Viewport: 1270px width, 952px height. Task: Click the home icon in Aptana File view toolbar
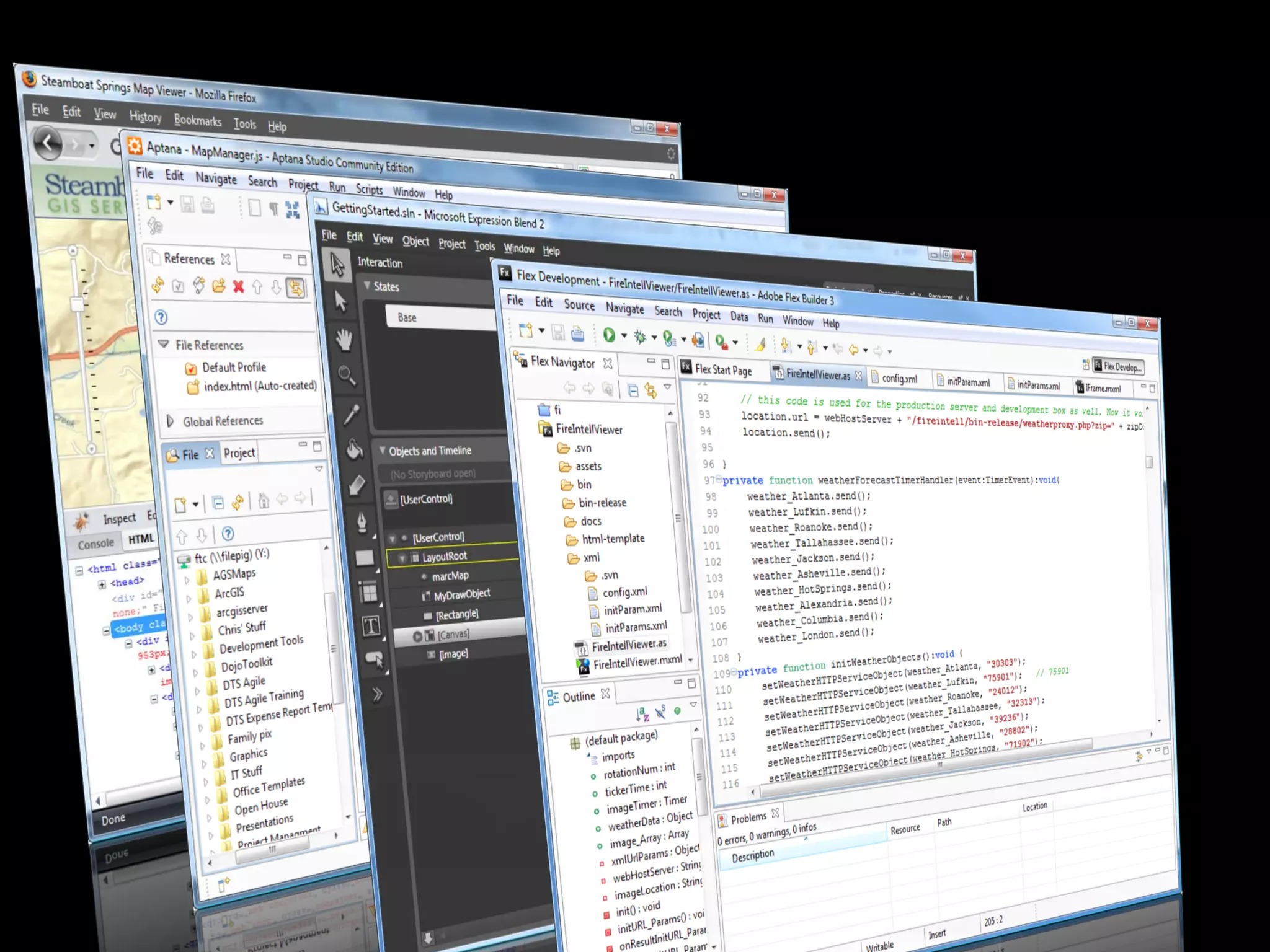[x=264, y=500]
